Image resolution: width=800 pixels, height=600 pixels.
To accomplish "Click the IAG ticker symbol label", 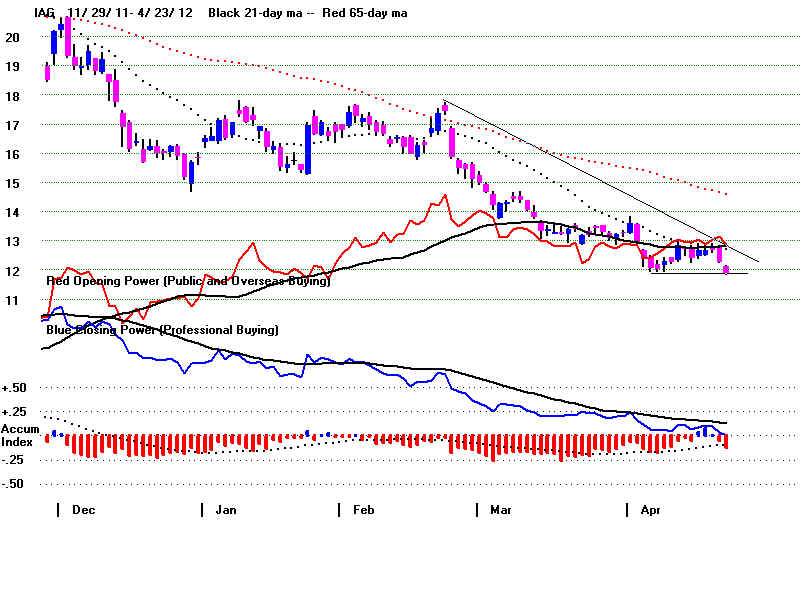I will click(x=43, y=13).
